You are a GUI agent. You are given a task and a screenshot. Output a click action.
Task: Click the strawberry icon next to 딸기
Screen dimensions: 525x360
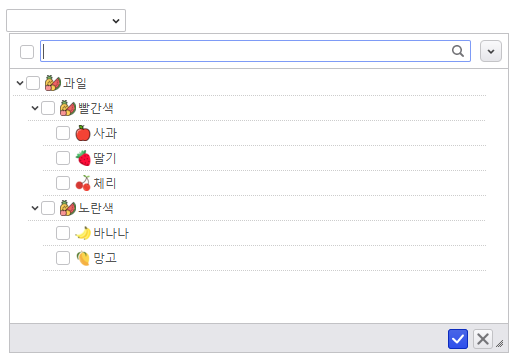pos(83,158)
